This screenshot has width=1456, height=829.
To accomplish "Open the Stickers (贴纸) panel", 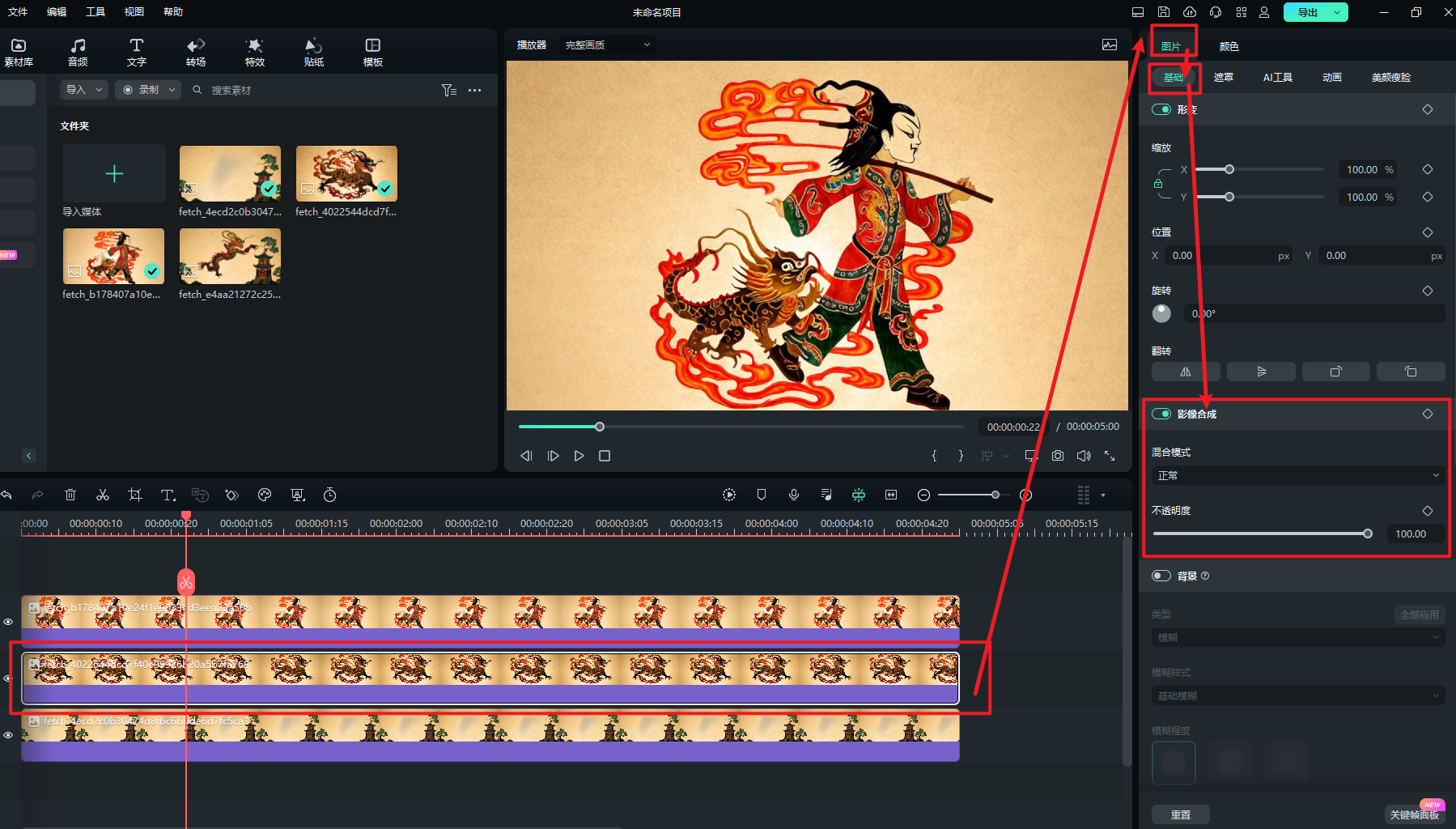I will coord(314,52).
